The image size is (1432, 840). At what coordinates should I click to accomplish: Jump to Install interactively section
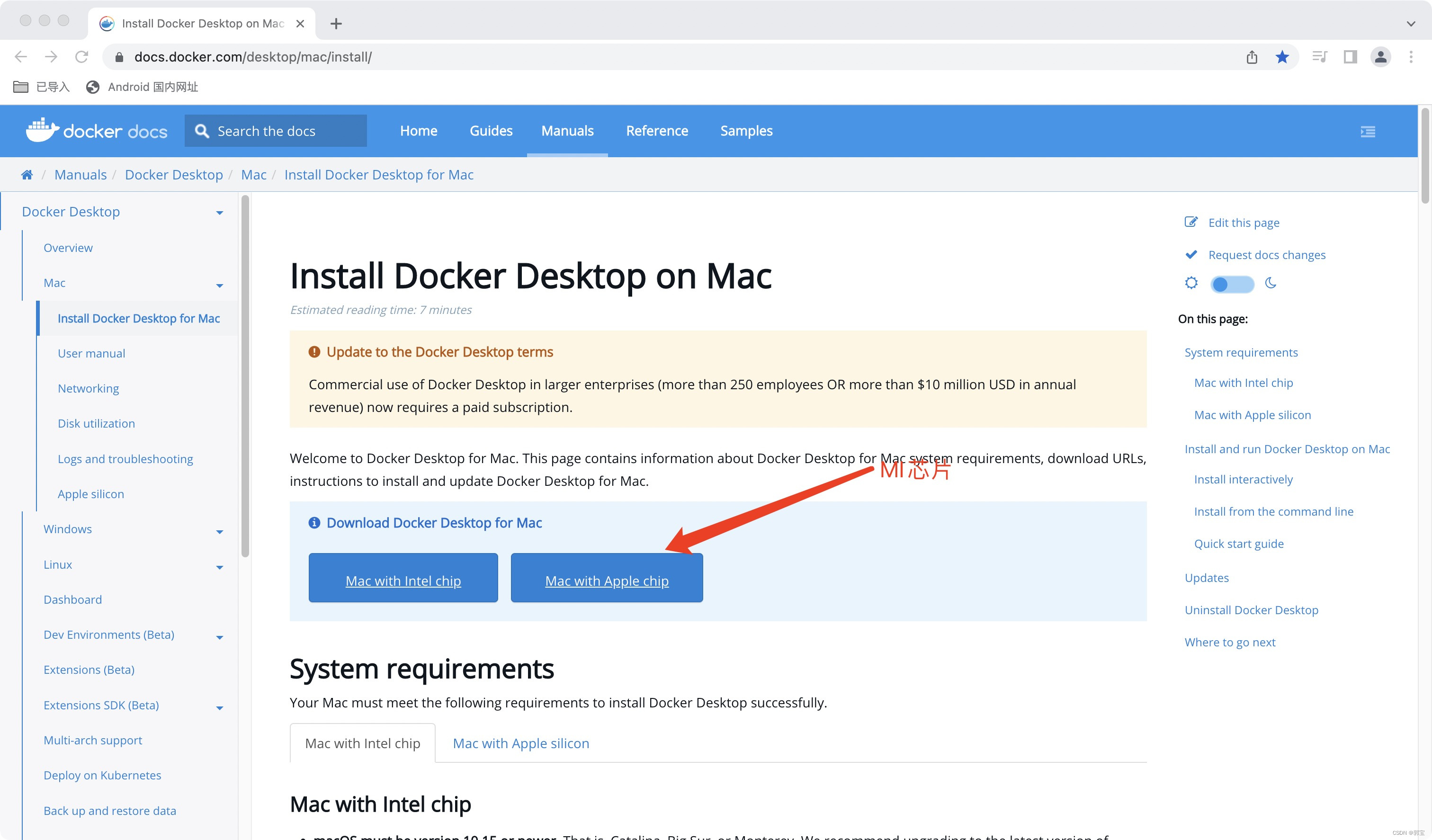1244,479
